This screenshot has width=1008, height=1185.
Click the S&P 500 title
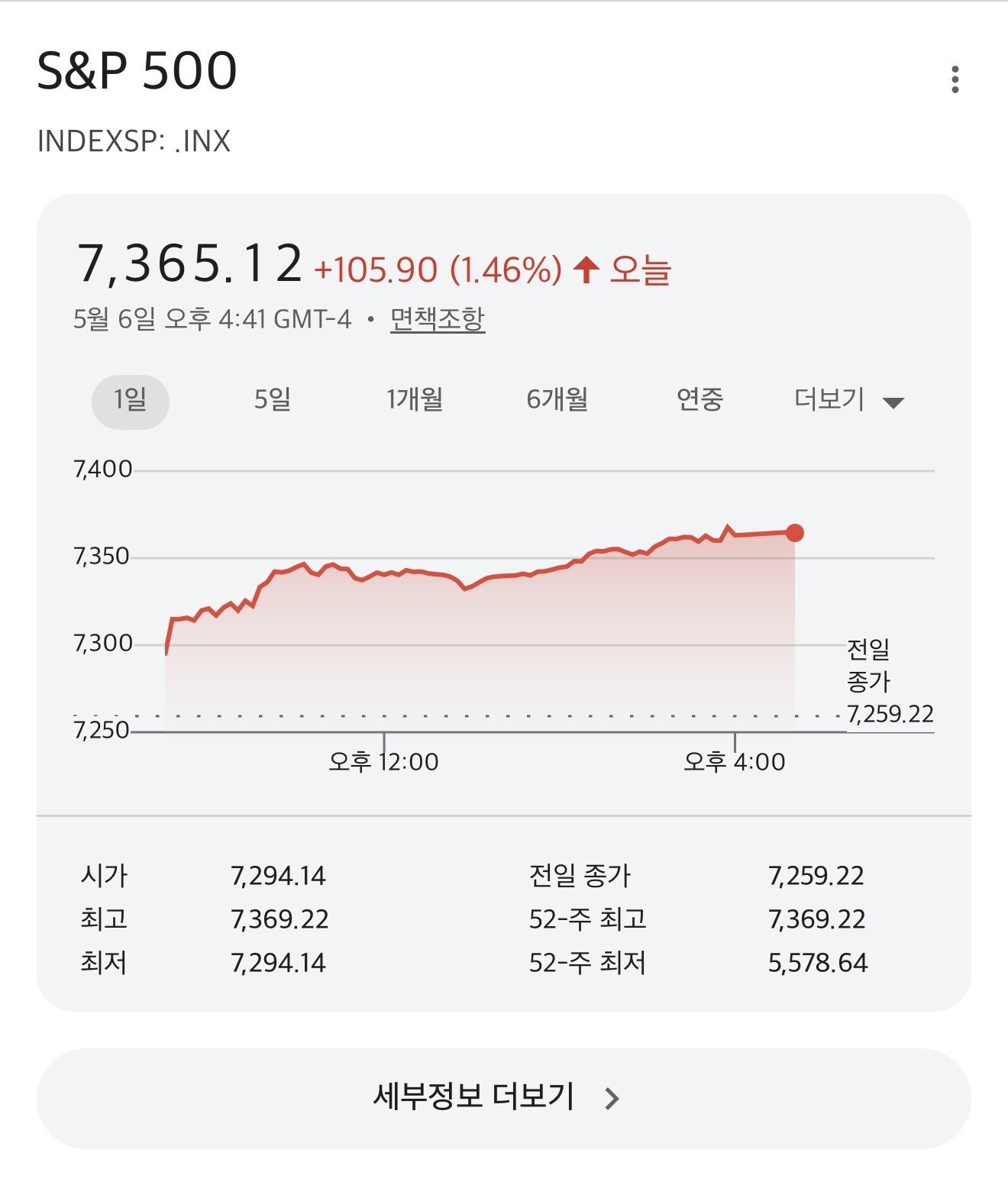tap(137, 71)
